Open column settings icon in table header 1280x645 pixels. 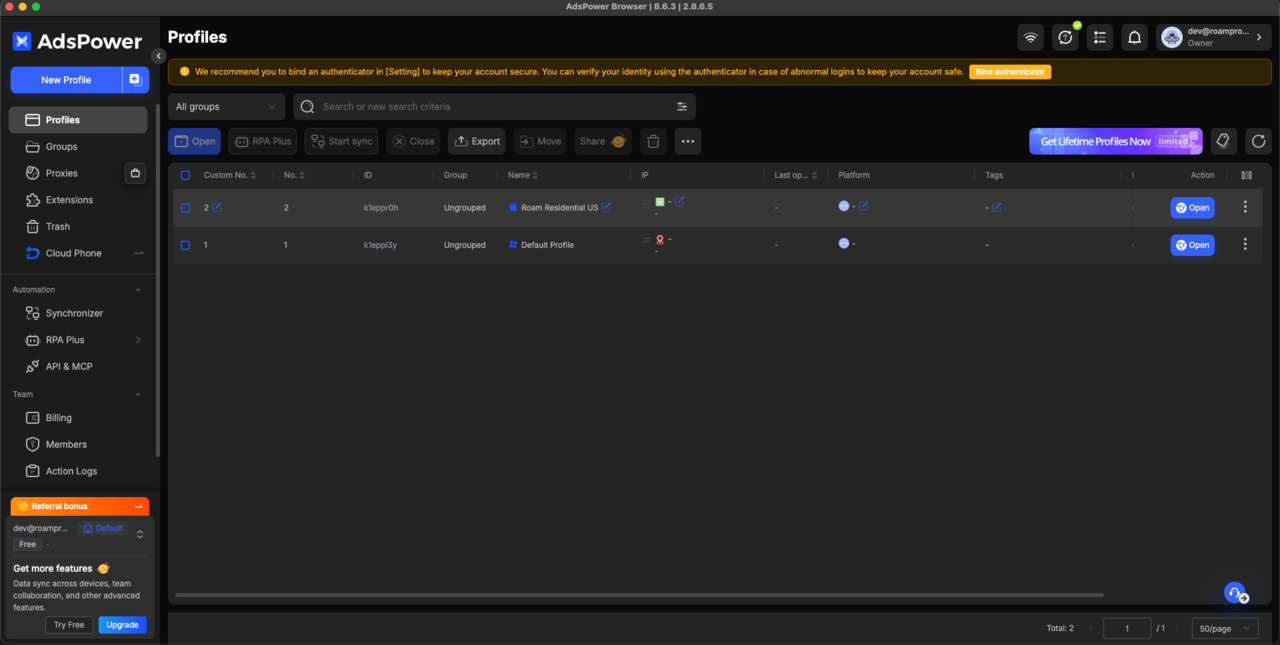[x=1246, y=175]
